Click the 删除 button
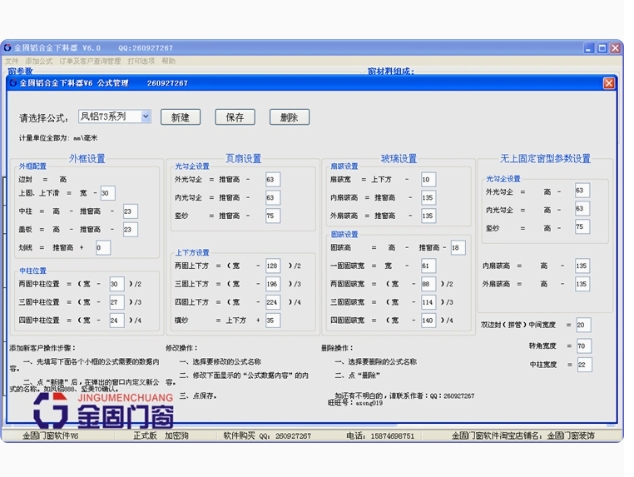Screen dimensions: 634x477 tap(289, 117)
